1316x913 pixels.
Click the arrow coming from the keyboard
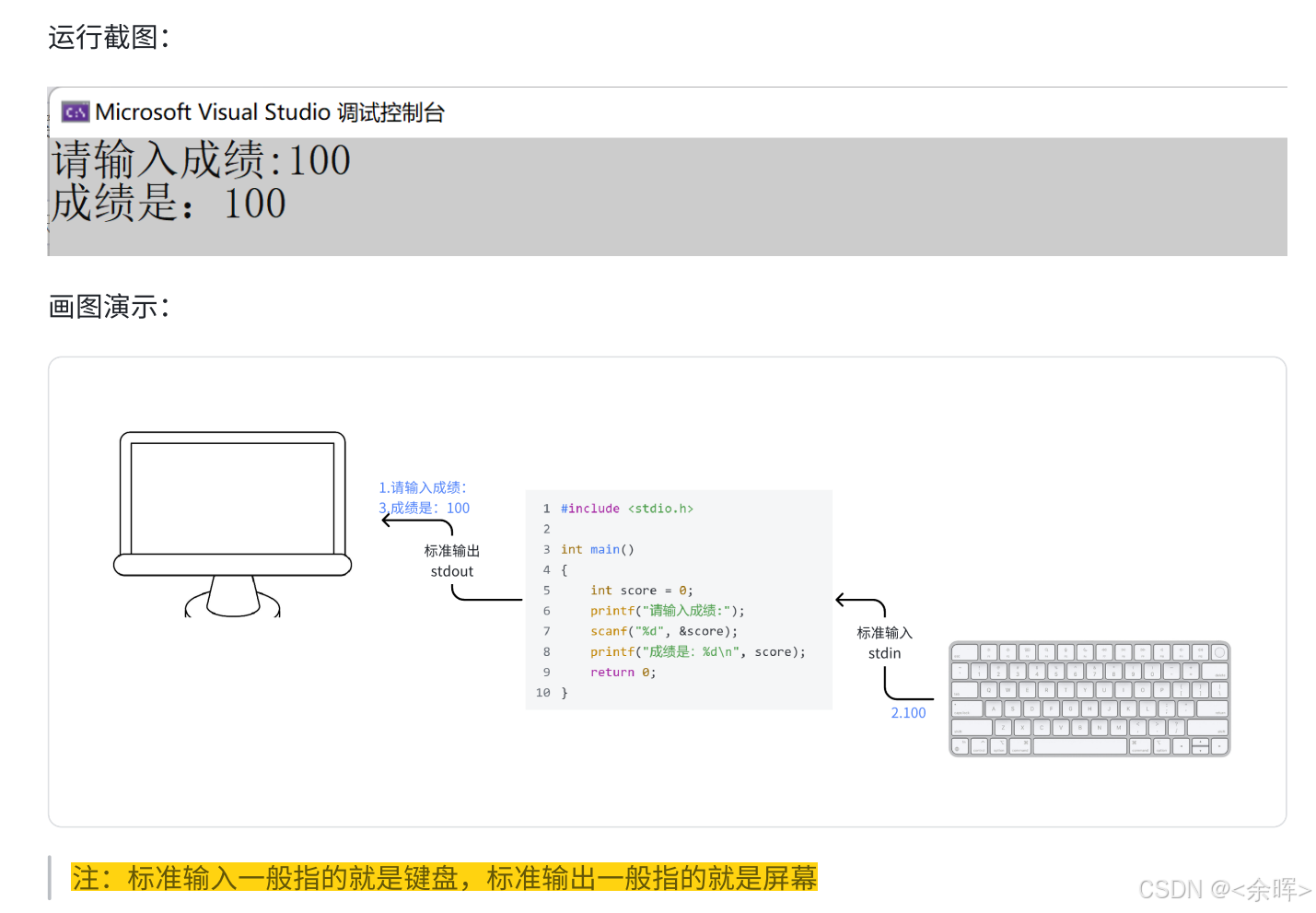[861, 599]
